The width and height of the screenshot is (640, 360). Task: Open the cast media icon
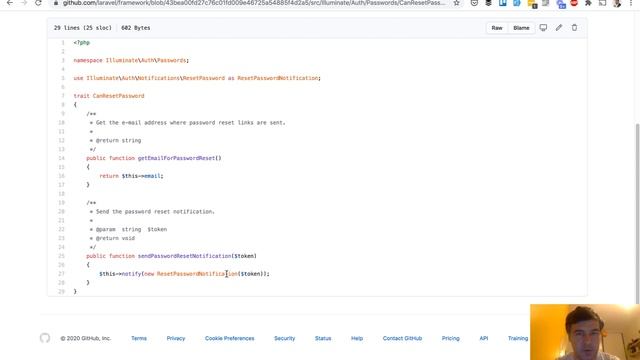(x=602, y=3)
